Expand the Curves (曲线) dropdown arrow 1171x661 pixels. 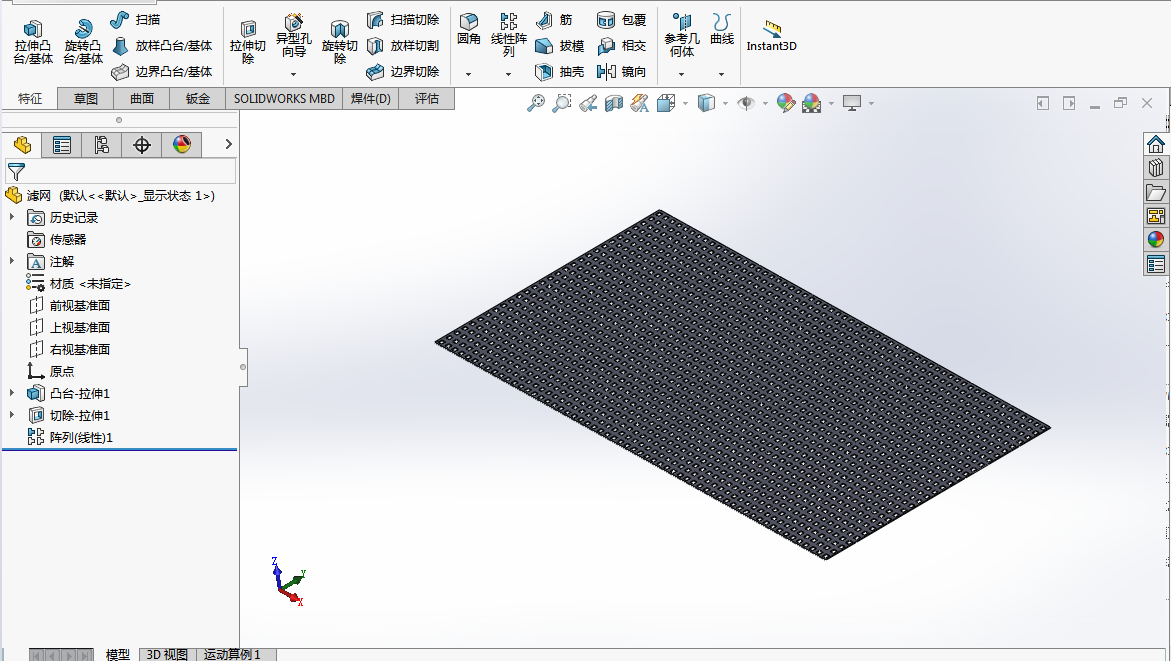pyautogui.click(x=721, y=74)
